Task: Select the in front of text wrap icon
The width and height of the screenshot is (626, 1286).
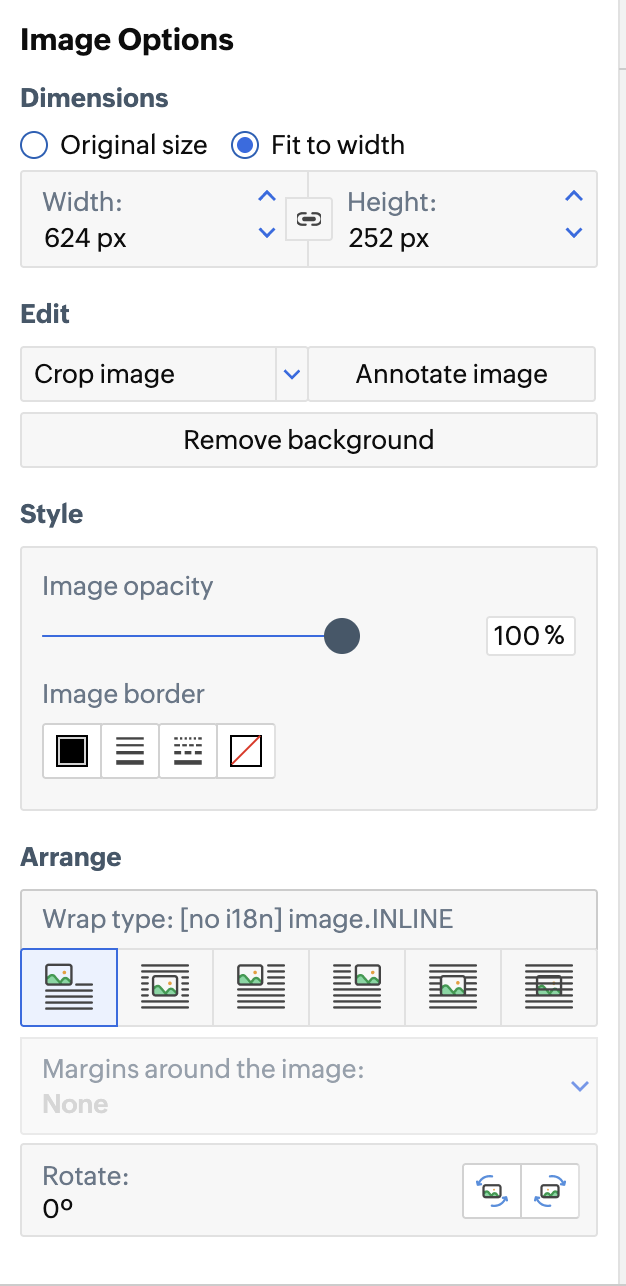Action: point(453,987)
